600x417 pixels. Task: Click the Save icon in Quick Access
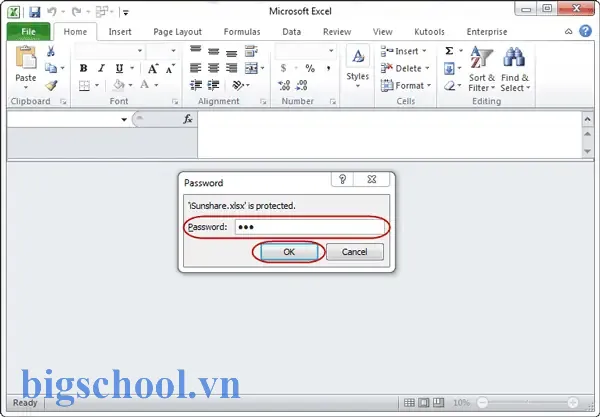[x=35, y=12]
